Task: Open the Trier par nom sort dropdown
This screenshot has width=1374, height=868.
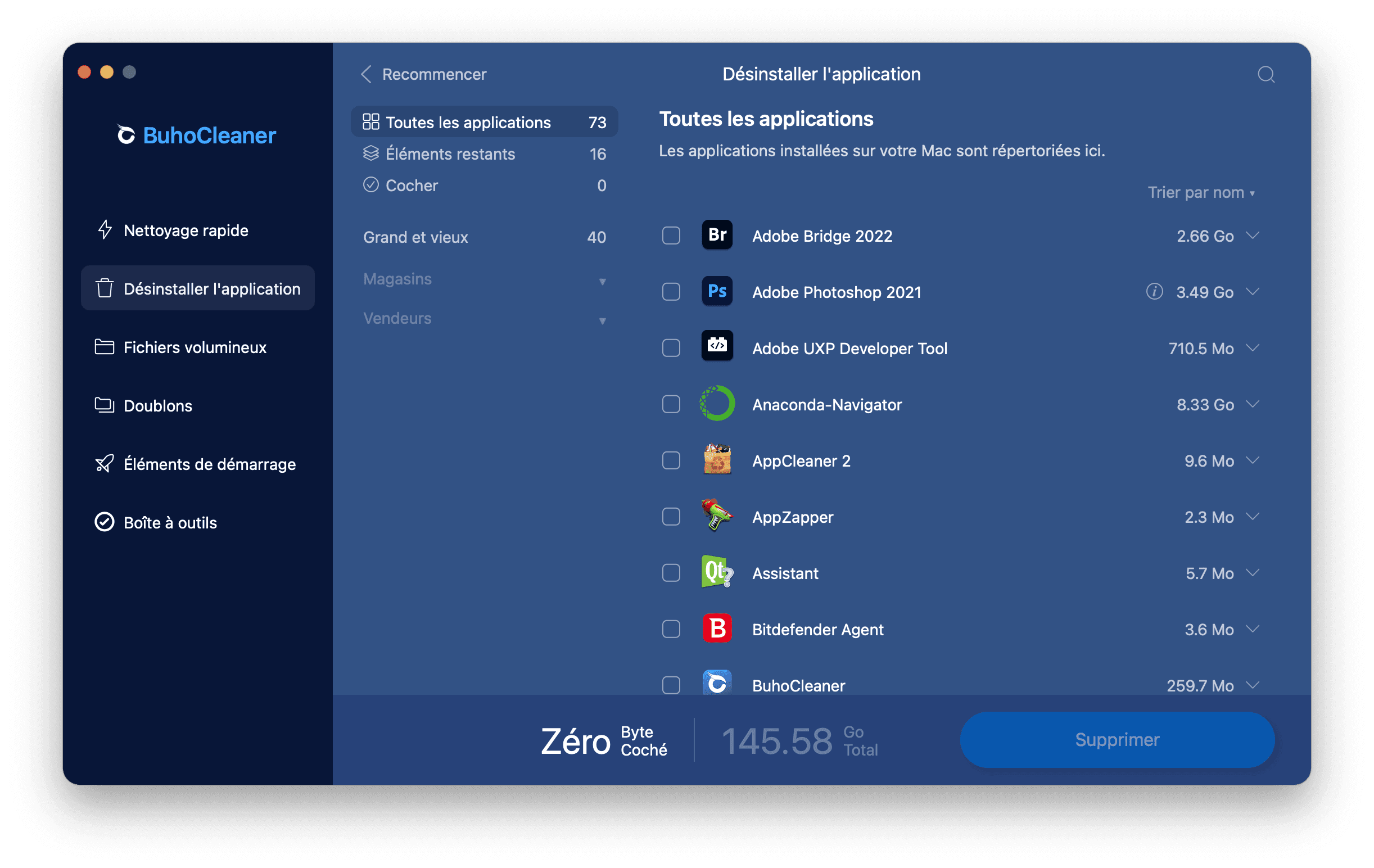Action: [1200, 193]
